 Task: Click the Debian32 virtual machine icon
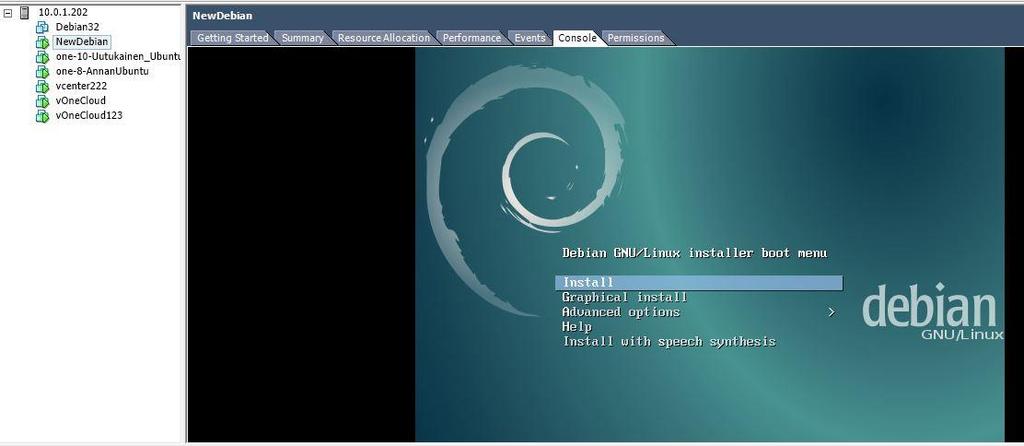[x=42, y=27]
